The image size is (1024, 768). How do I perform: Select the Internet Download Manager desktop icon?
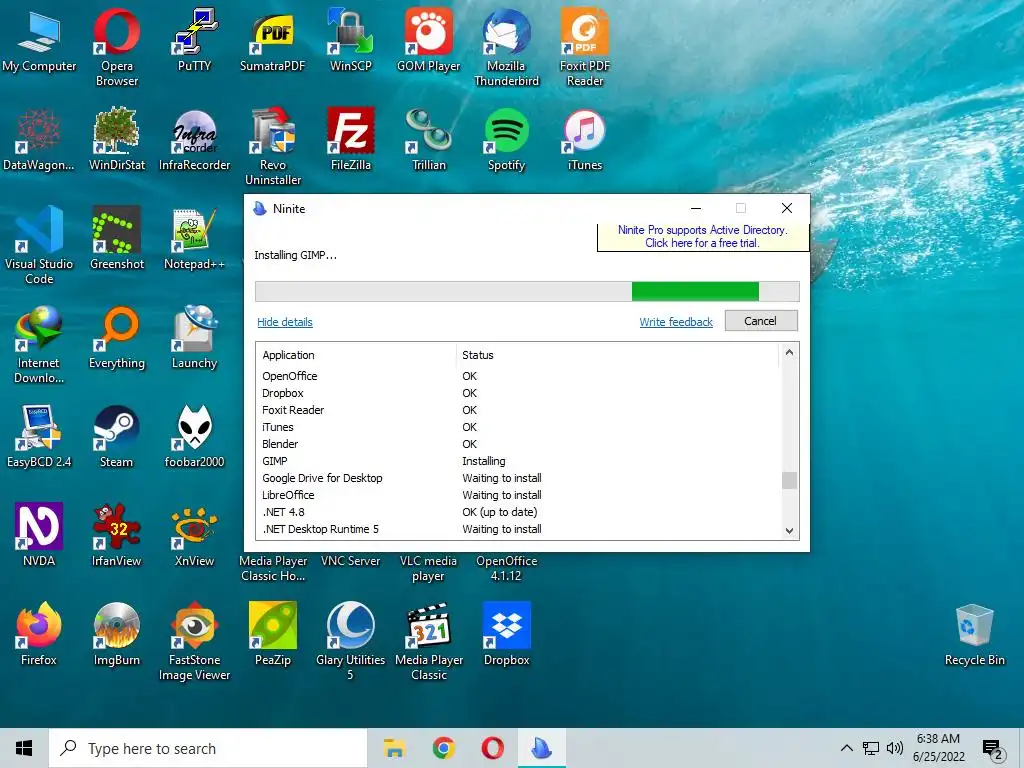click(39, 345)
